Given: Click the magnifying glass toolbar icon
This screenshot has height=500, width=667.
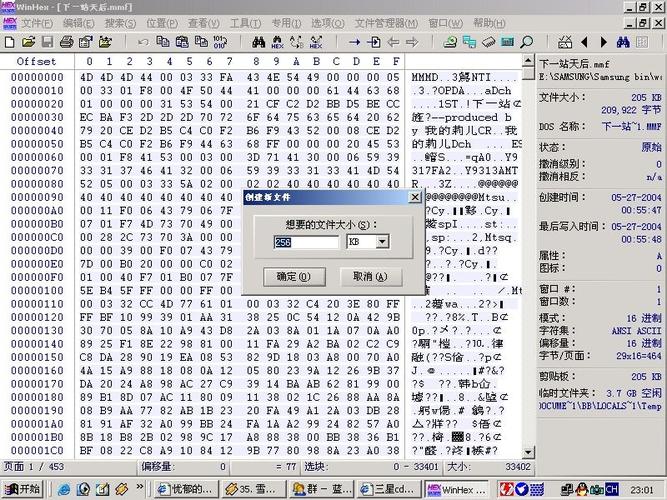Looking at the screenshot, I should point(526,42).
